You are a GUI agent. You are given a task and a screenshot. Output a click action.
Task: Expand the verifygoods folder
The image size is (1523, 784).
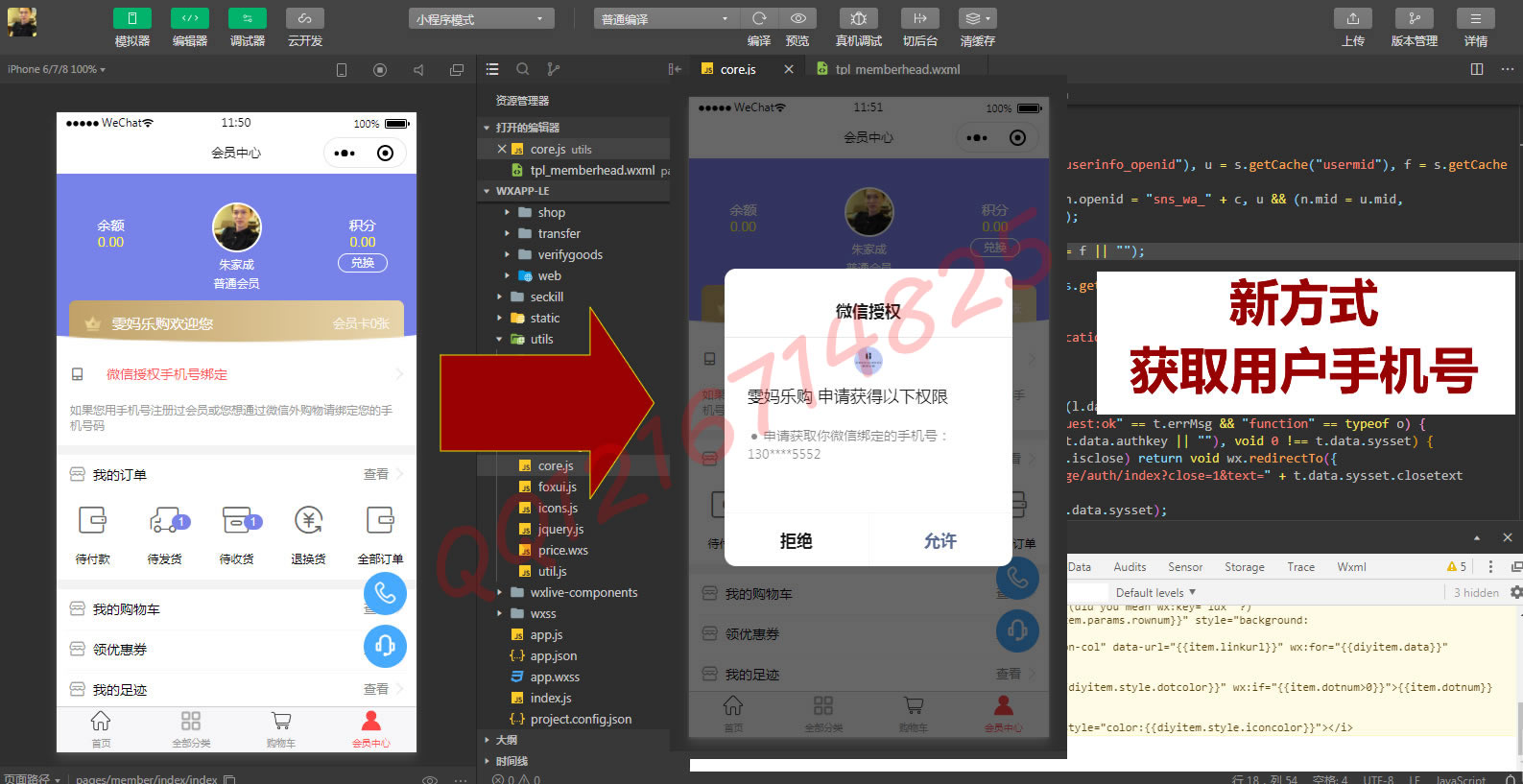pyautogui.click(x=570, y=254)
